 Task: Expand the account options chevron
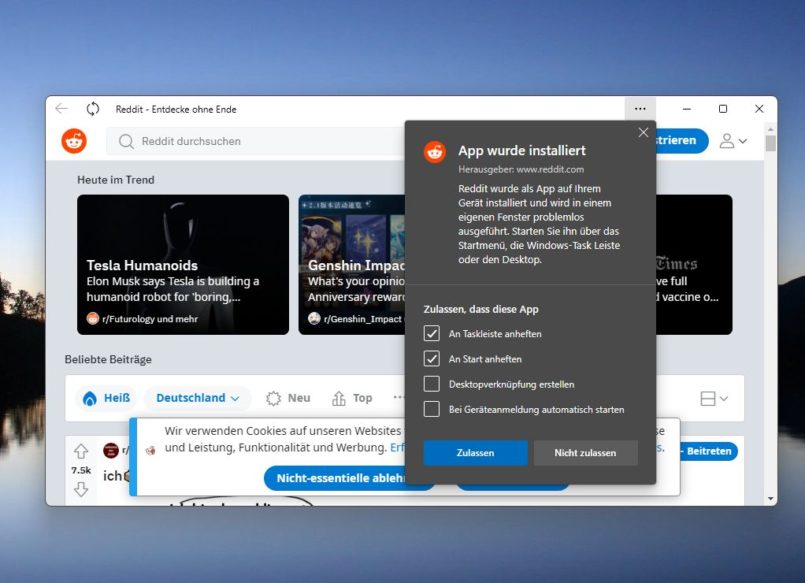741,141
